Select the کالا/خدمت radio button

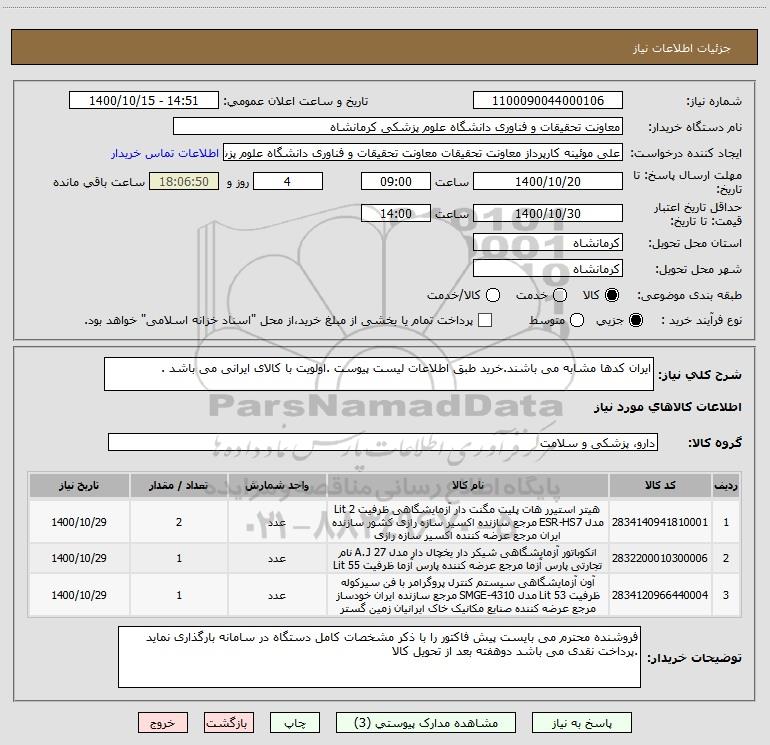coord(493,295)
